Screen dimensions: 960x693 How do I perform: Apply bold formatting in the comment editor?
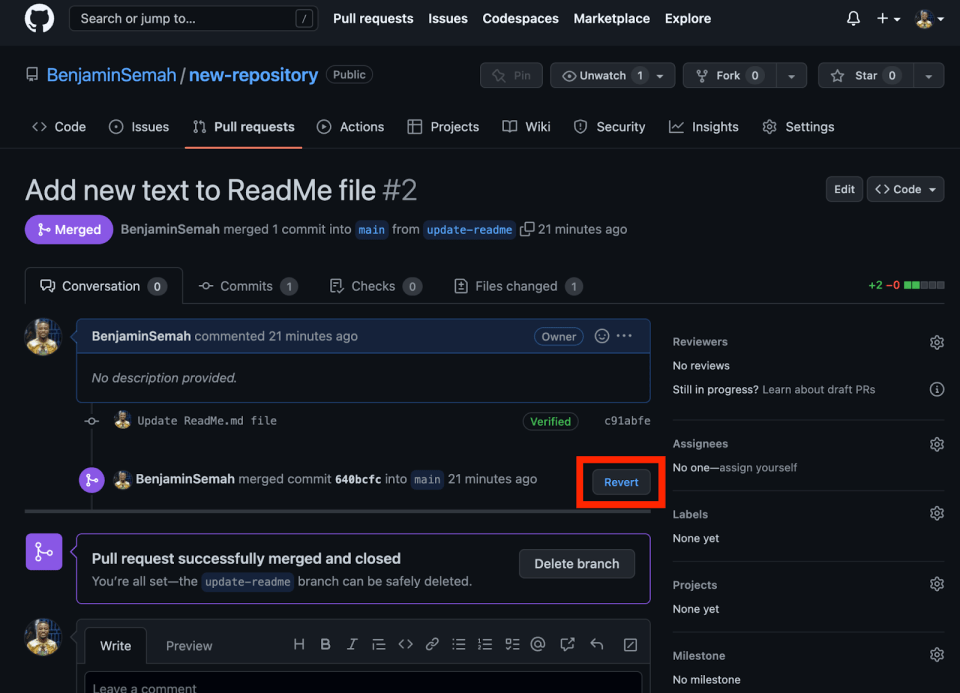point(326,644)
